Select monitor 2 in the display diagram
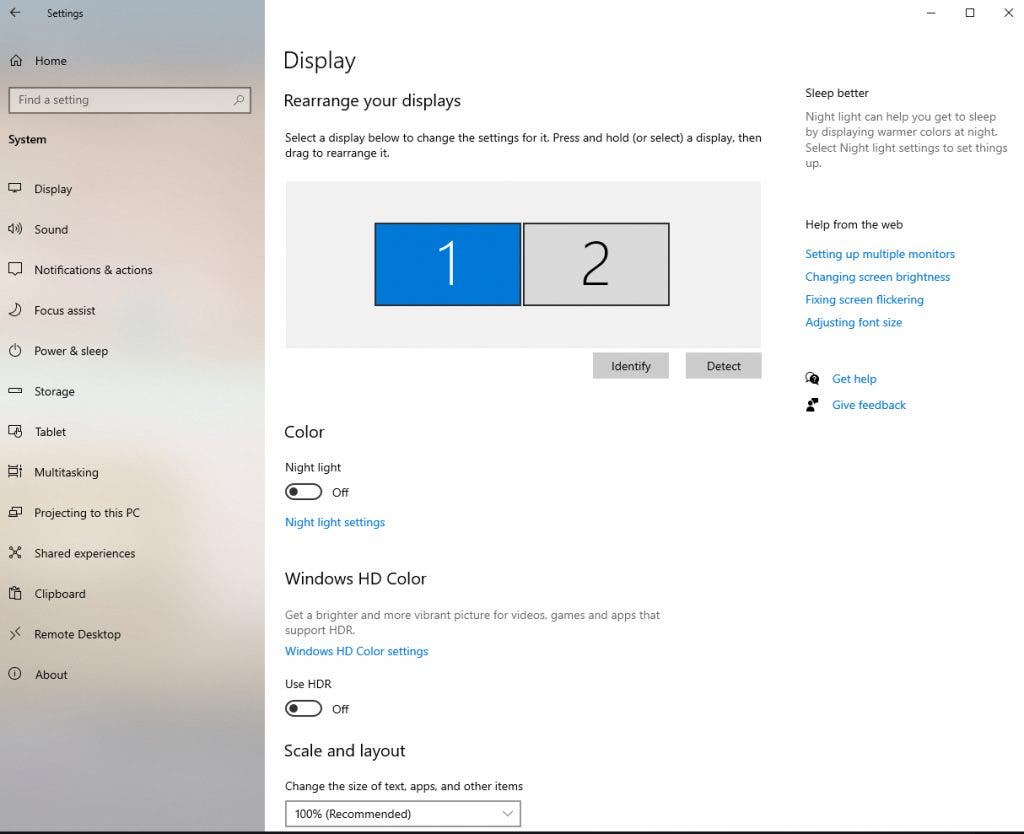Viewport: 1024px width, 834px height. [x=596, y=263]
